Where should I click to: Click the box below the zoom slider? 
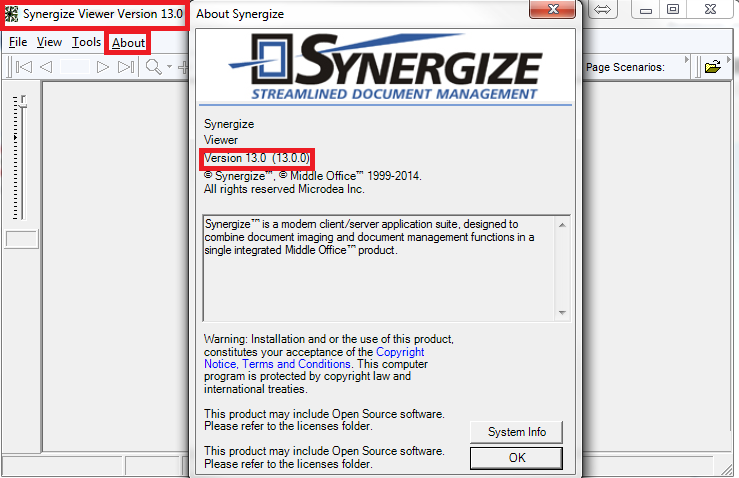(21, 239)
